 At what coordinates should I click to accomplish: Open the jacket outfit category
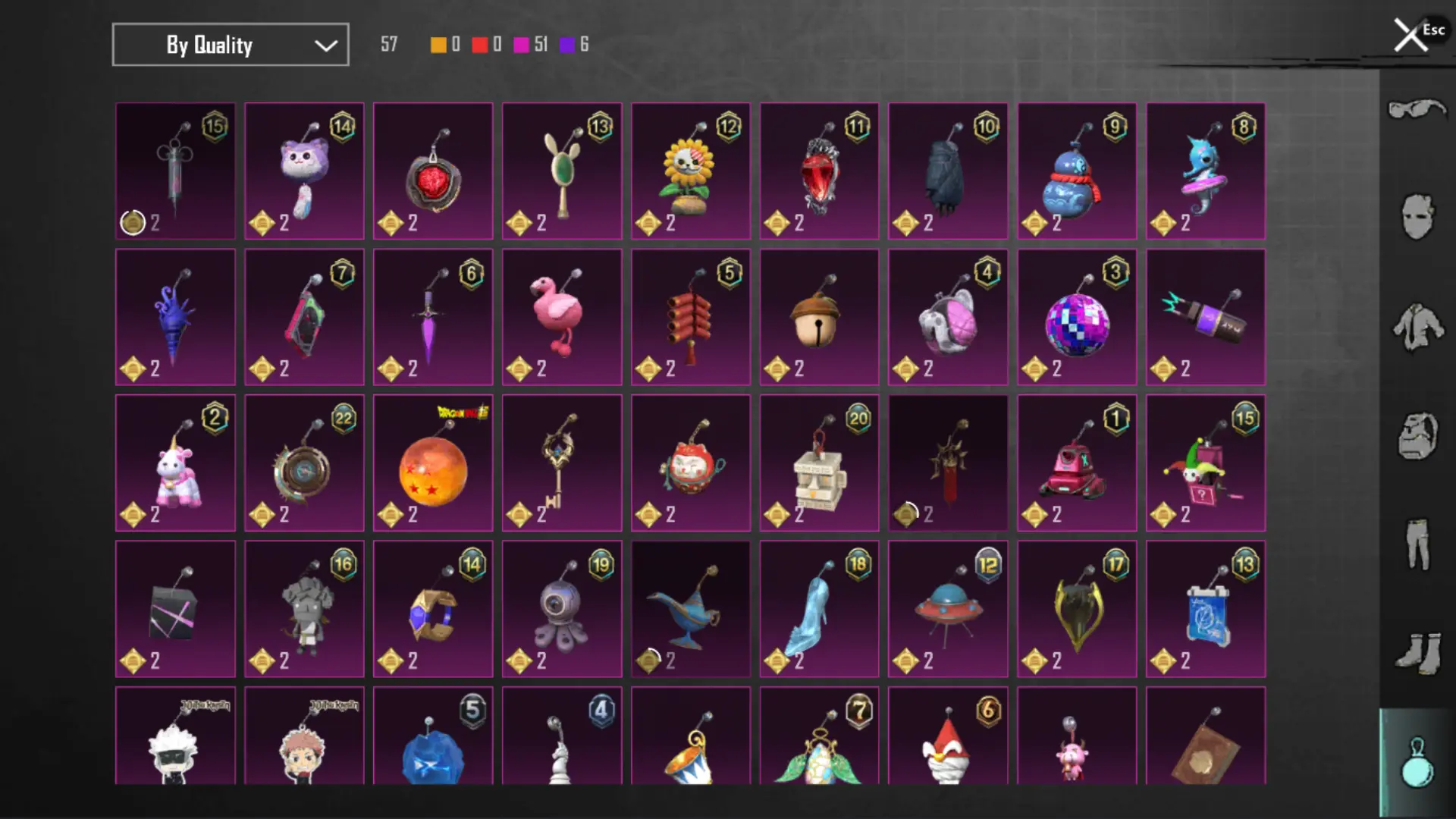pos(1417,327)
